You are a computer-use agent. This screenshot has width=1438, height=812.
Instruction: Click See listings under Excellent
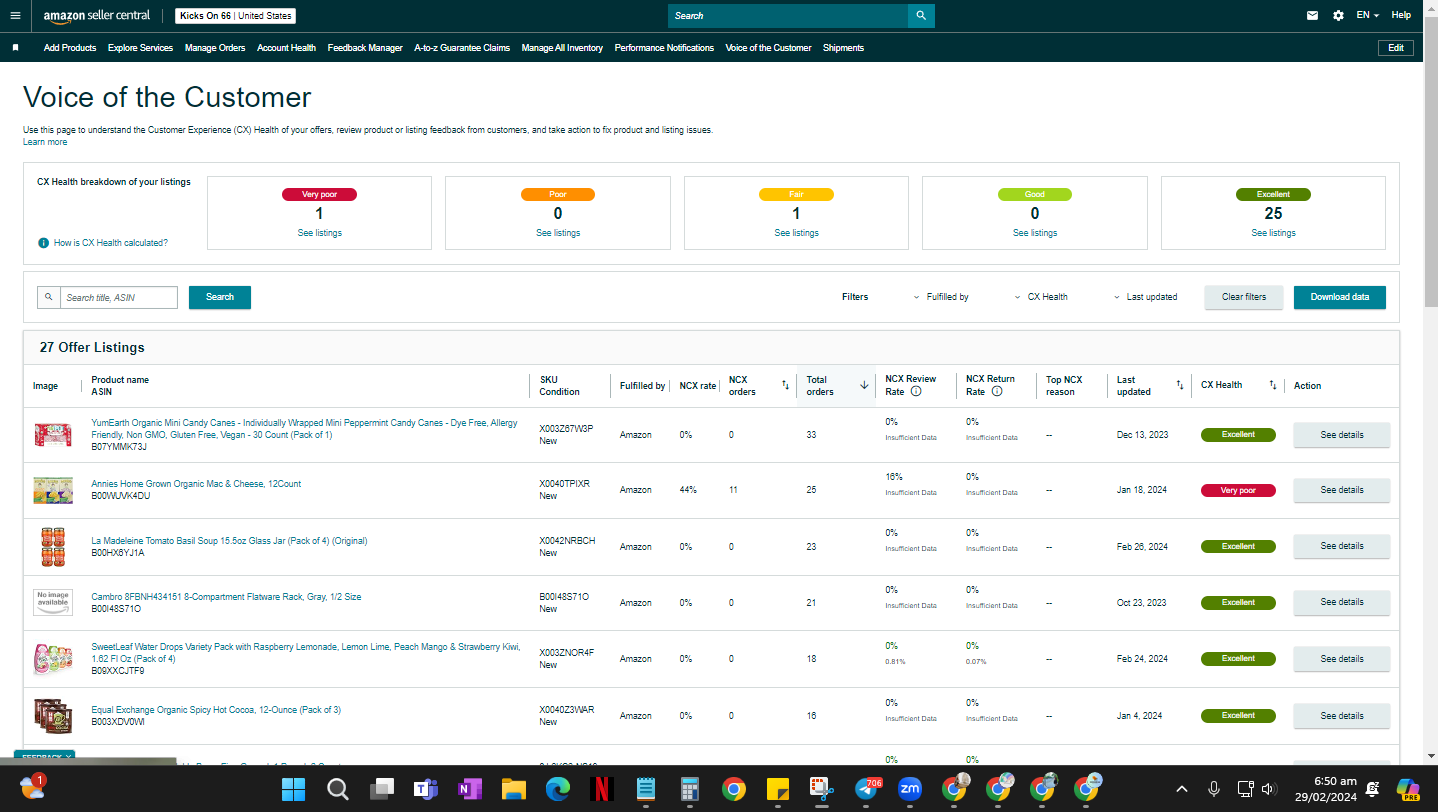[x=1273, y=233]
